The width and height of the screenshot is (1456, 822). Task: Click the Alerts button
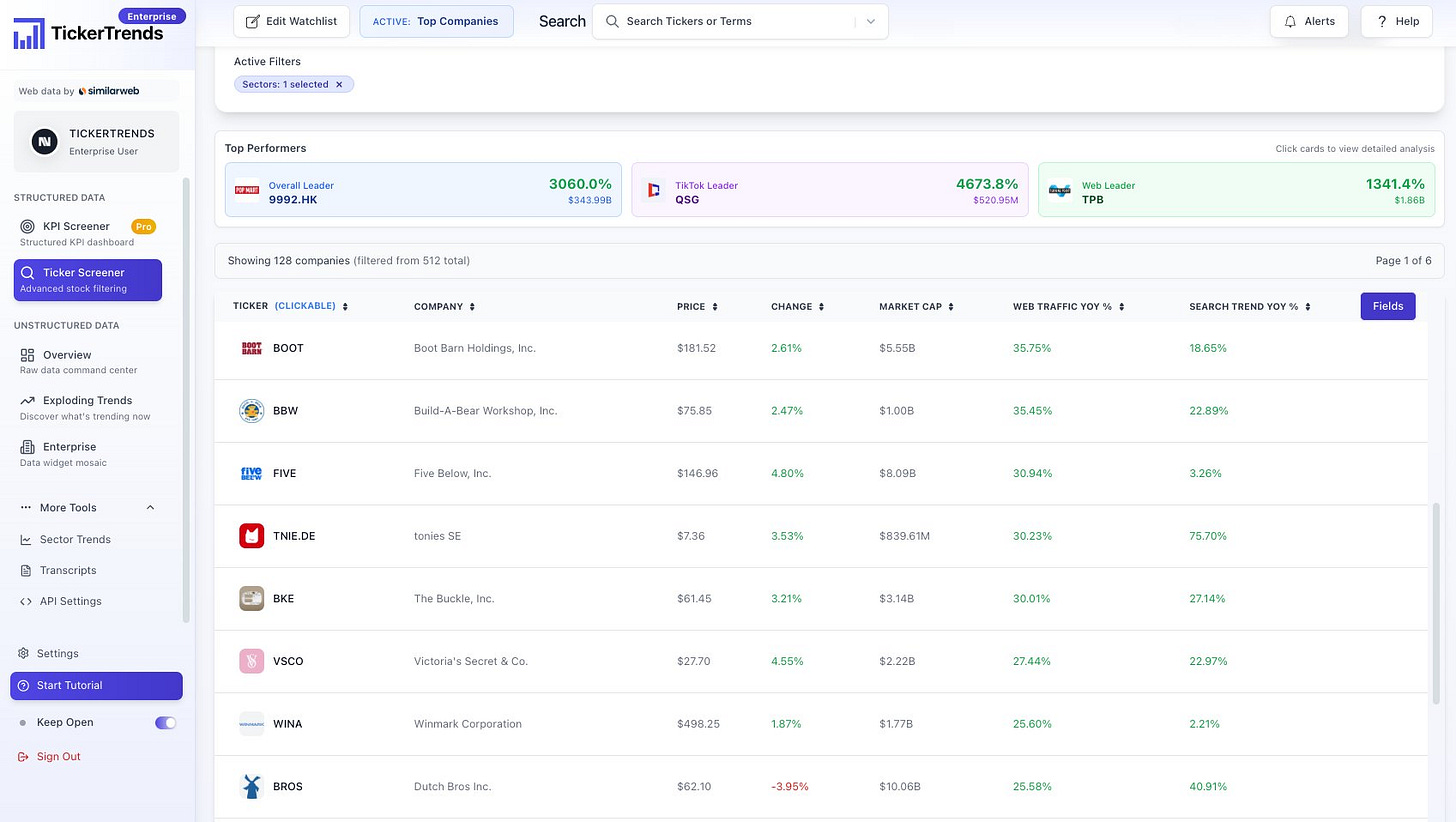pos(1309,21)
